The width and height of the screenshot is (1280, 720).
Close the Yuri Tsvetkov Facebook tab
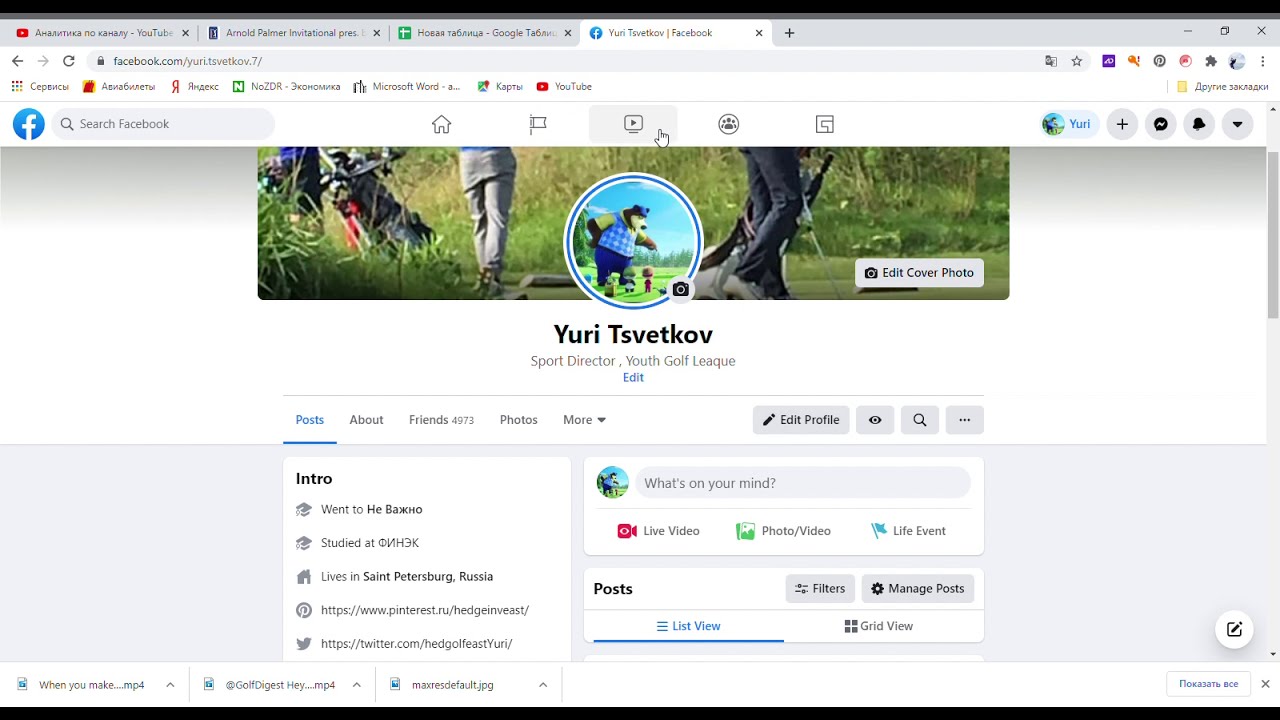click(759, 33)
